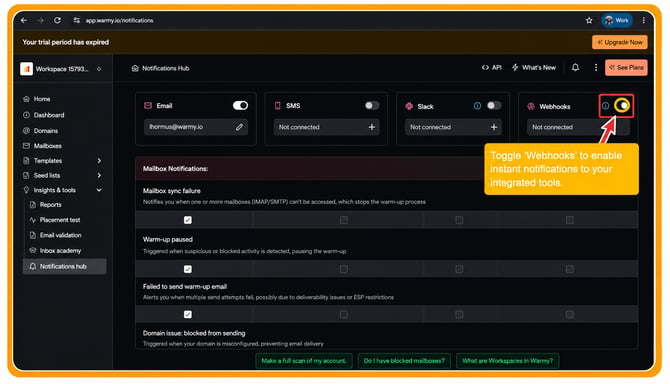Toggle the SMS notifications switch

tap(371, 105)
